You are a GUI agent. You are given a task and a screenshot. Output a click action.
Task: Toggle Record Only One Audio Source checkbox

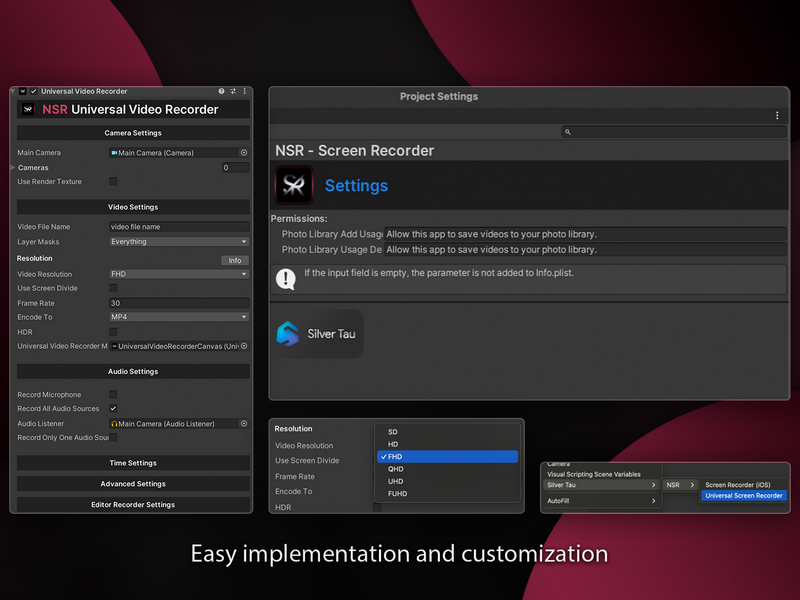point(113,437)
